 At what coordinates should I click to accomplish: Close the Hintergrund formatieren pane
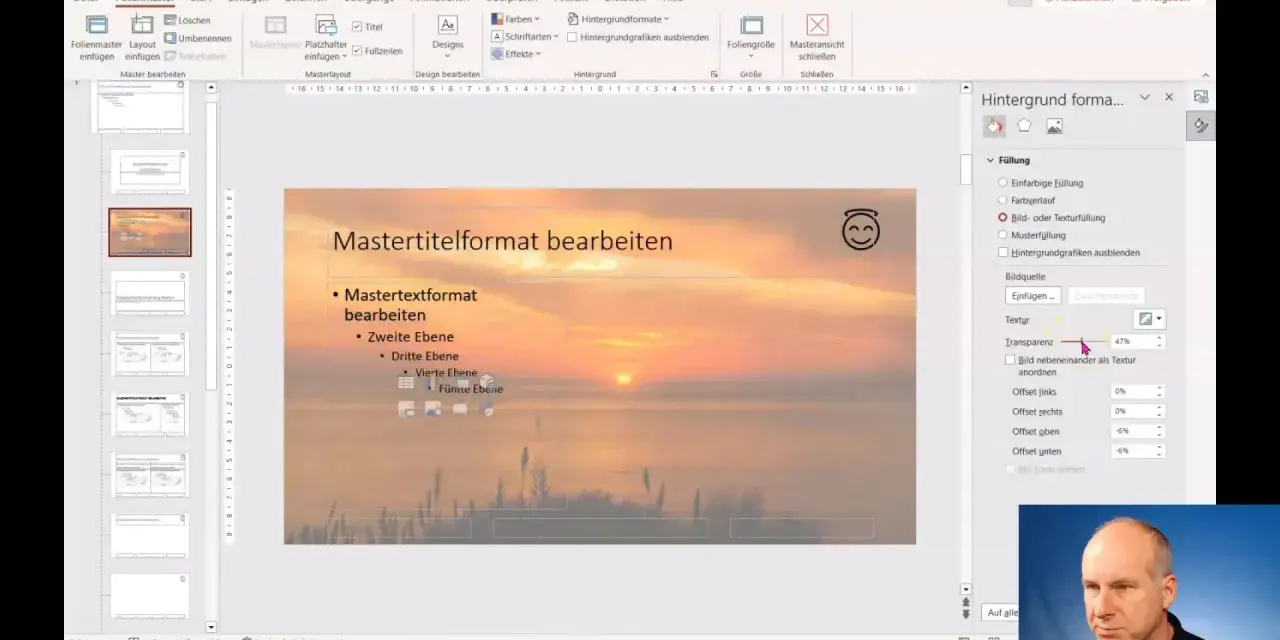pyautogui.click(x=1169, y=97)
